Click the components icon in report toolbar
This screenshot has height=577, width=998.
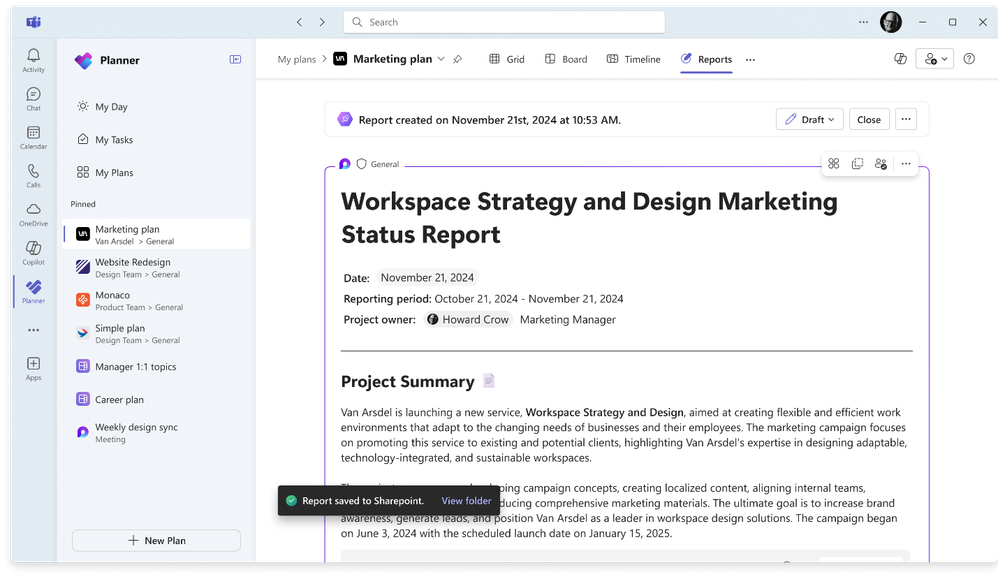coord(834,163)
